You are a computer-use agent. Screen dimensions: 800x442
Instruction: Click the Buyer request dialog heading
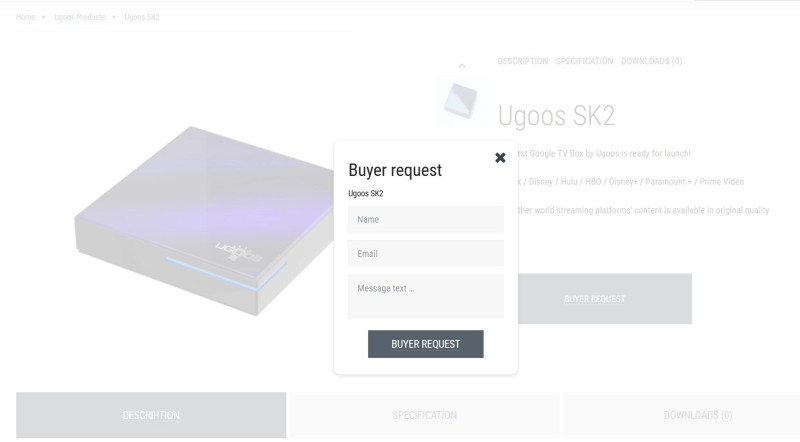click(395, 170)
